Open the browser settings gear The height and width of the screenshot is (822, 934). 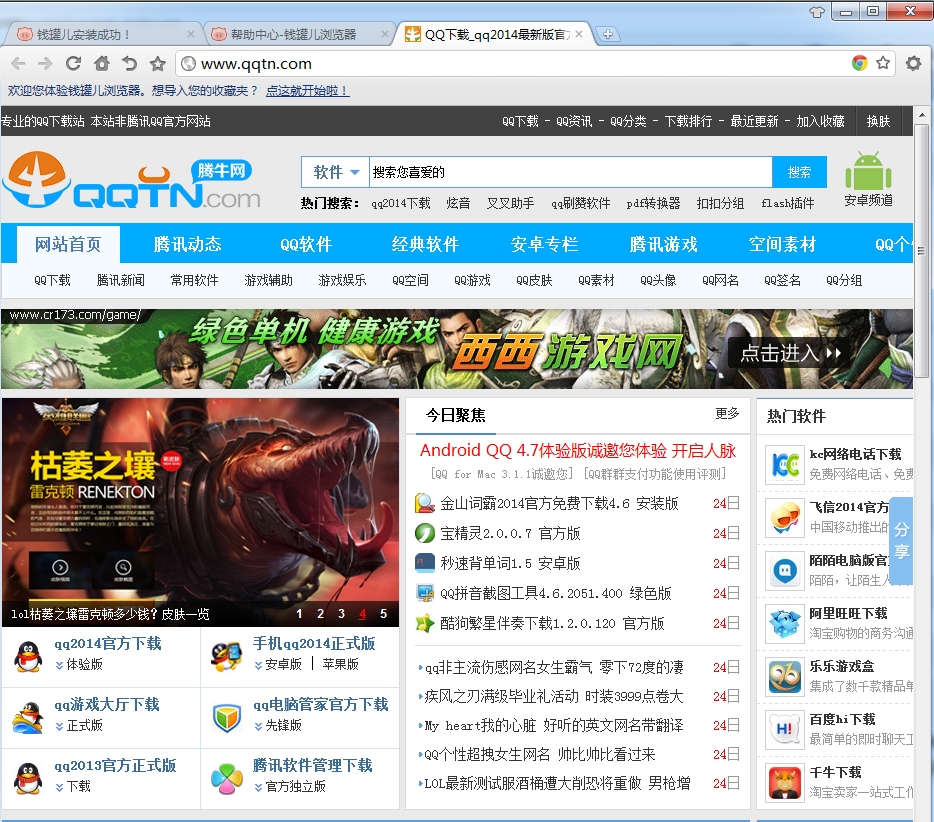(x=913, y=63)
